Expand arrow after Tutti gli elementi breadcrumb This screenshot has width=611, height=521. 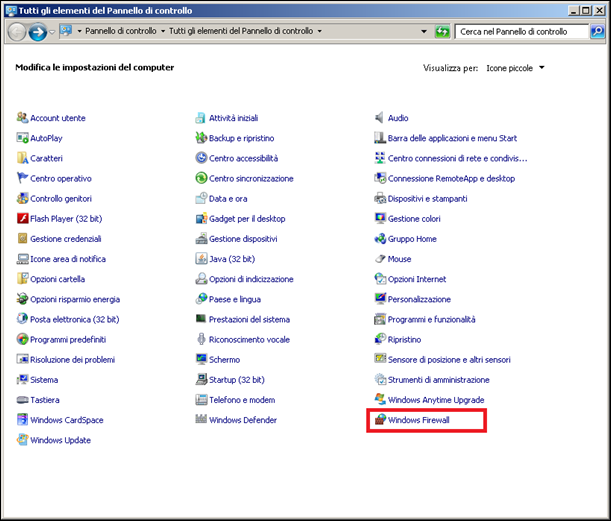click(x=319, y=31)
